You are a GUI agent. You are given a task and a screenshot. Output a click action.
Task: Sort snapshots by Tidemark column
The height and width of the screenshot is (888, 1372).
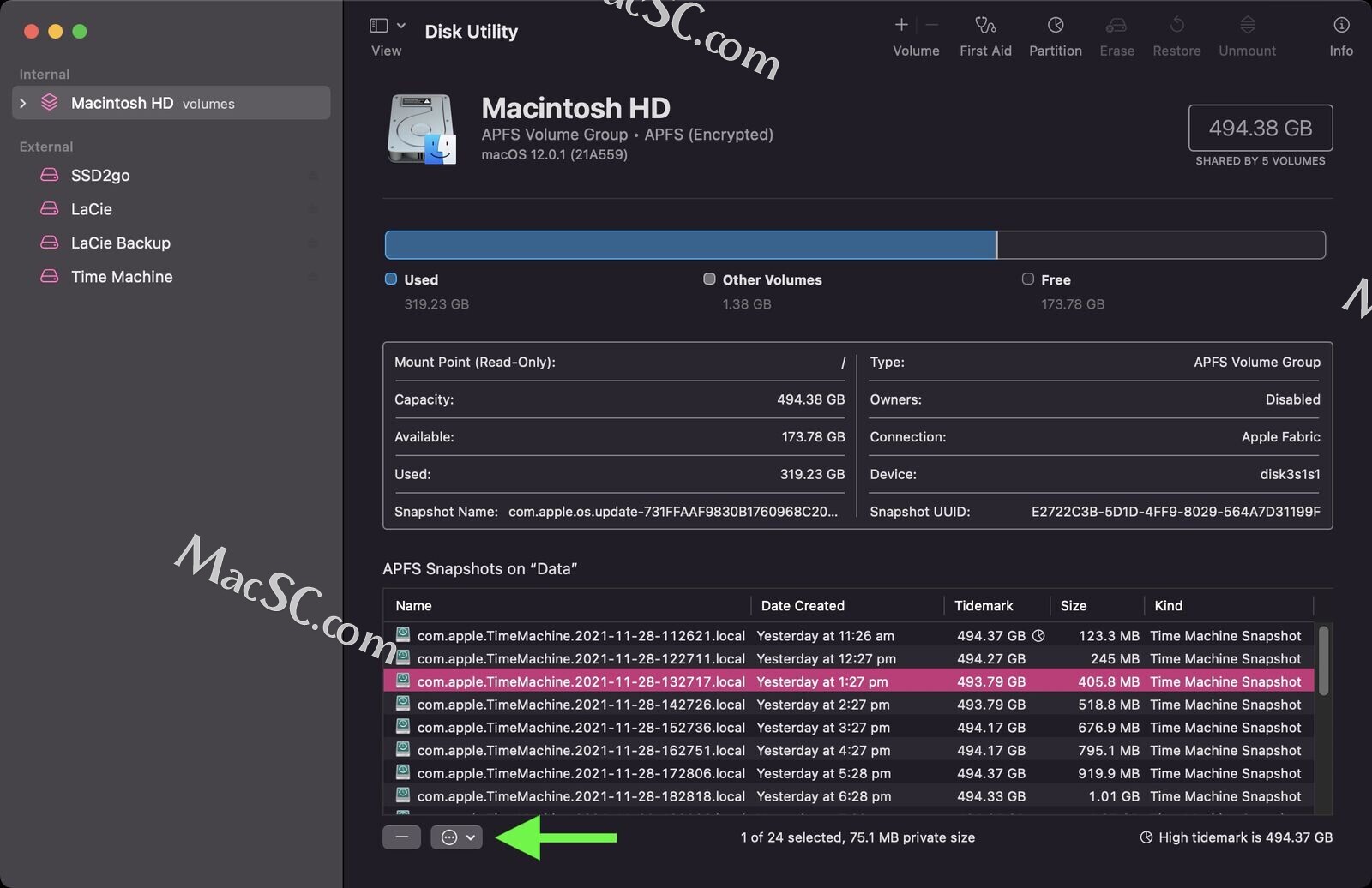996,605
